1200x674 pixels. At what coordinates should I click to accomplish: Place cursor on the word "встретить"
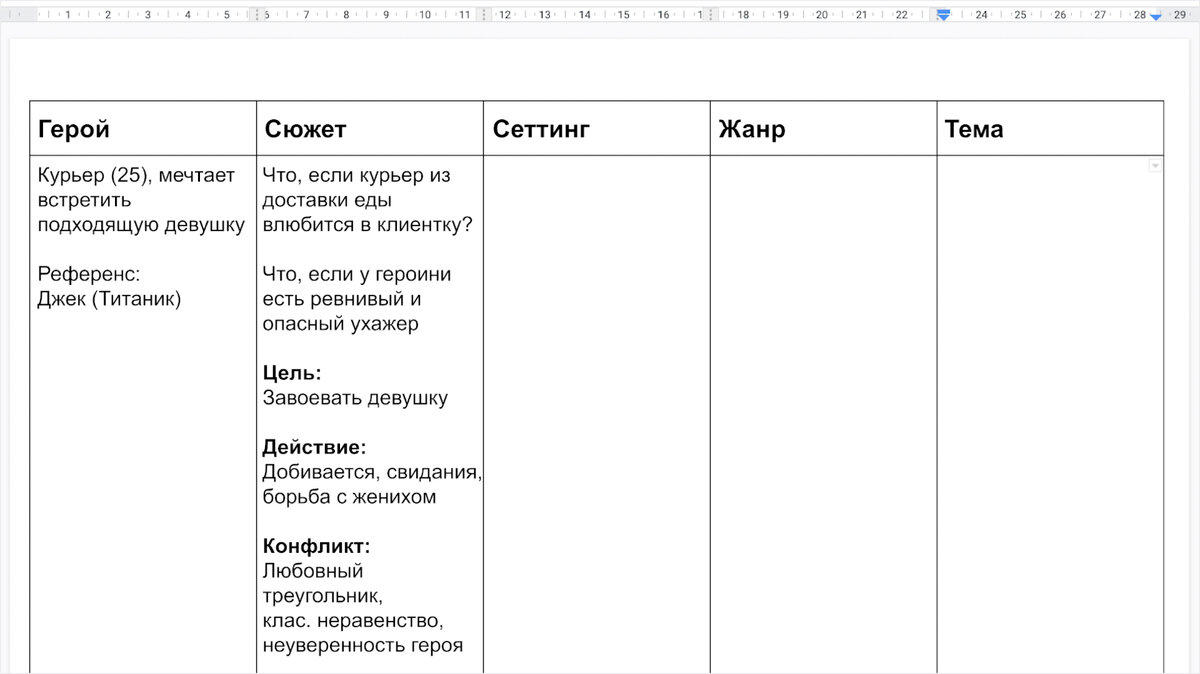point(83,200)
